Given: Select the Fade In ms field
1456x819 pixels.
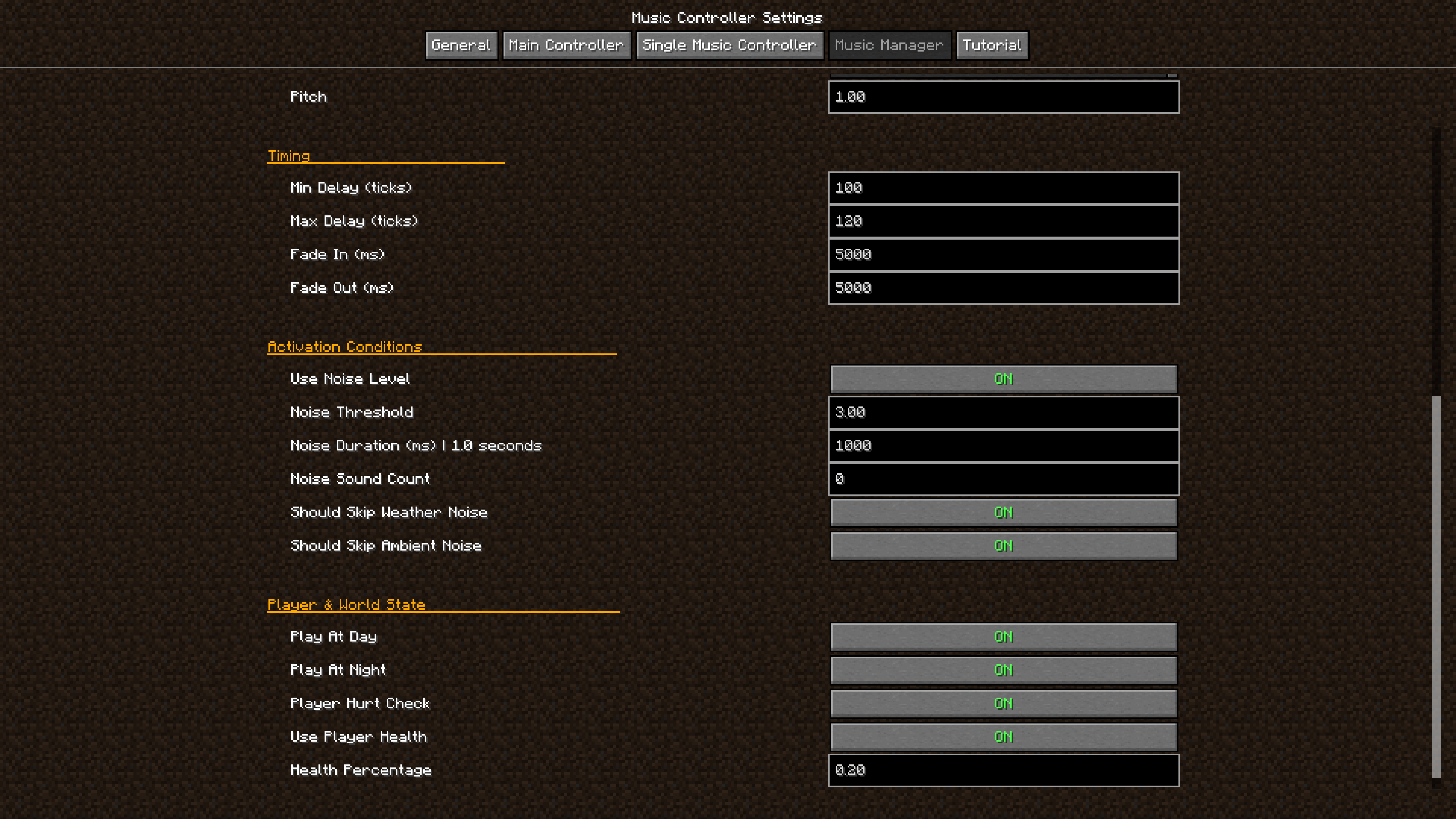Looking at the screenshot, I should click(1003, 254).
